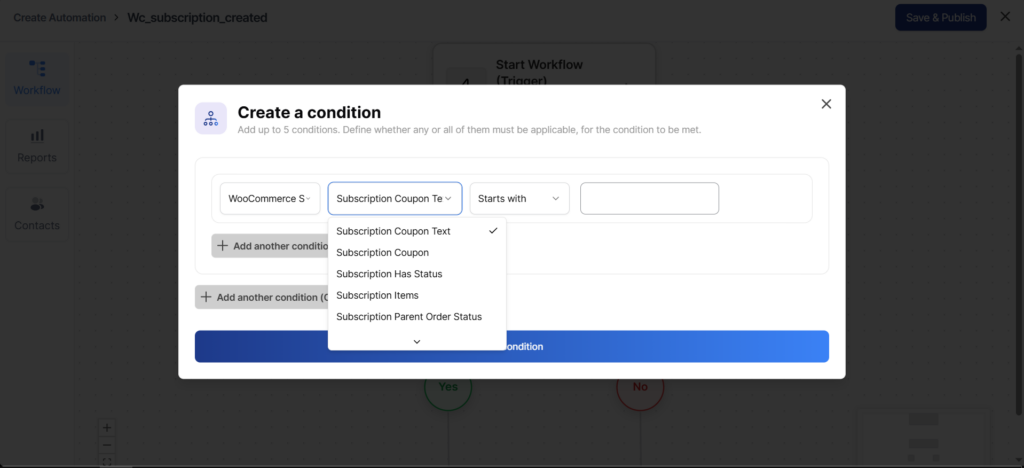
Task: Click the zoom out minus icon on canvas
Action: point(108,444)
